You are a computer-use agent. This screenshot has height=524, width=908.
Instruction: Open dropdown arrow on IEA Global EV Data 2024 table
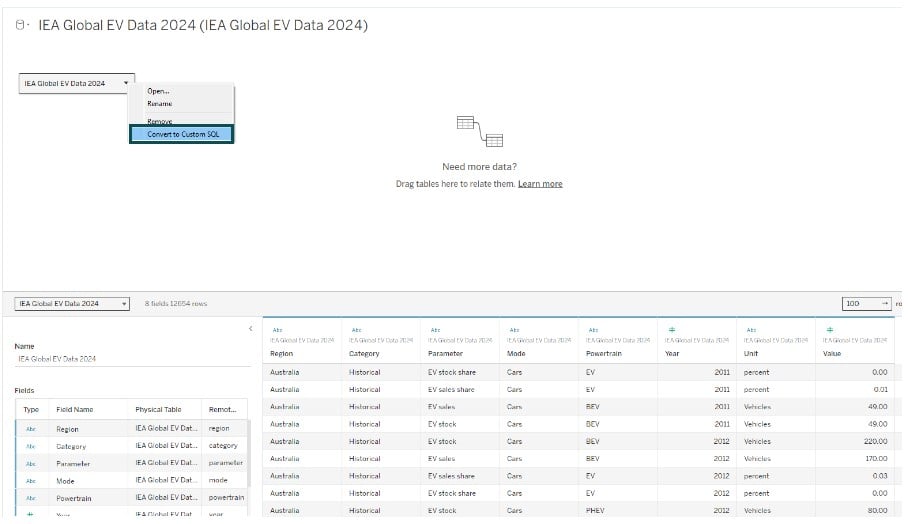pos(126,83)
